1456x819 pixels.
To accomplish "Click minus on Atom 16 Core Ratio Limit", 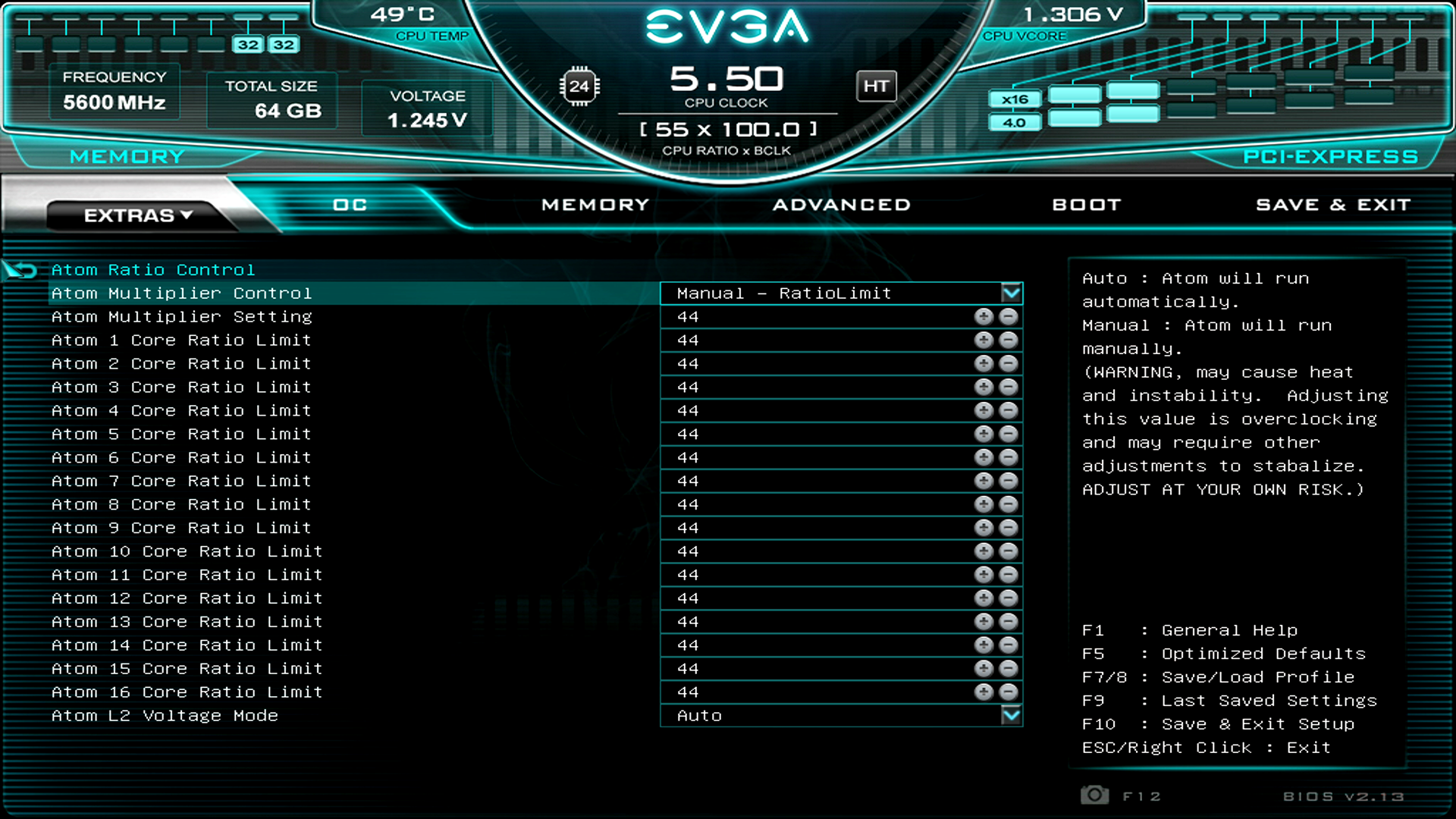I will (1008, 693).
